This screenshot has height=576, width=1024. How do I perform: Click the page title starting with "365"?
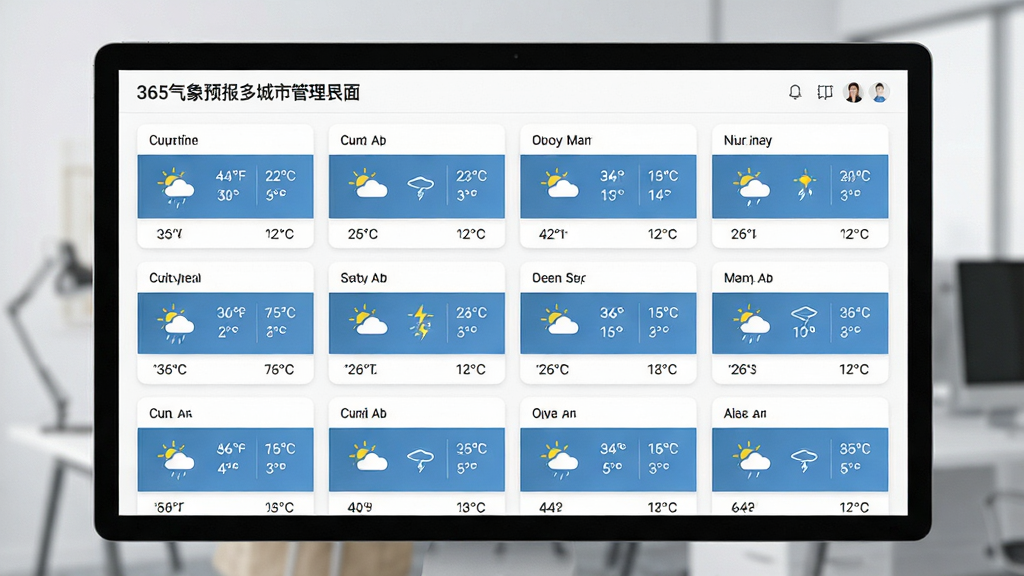(x=248, y=93)
